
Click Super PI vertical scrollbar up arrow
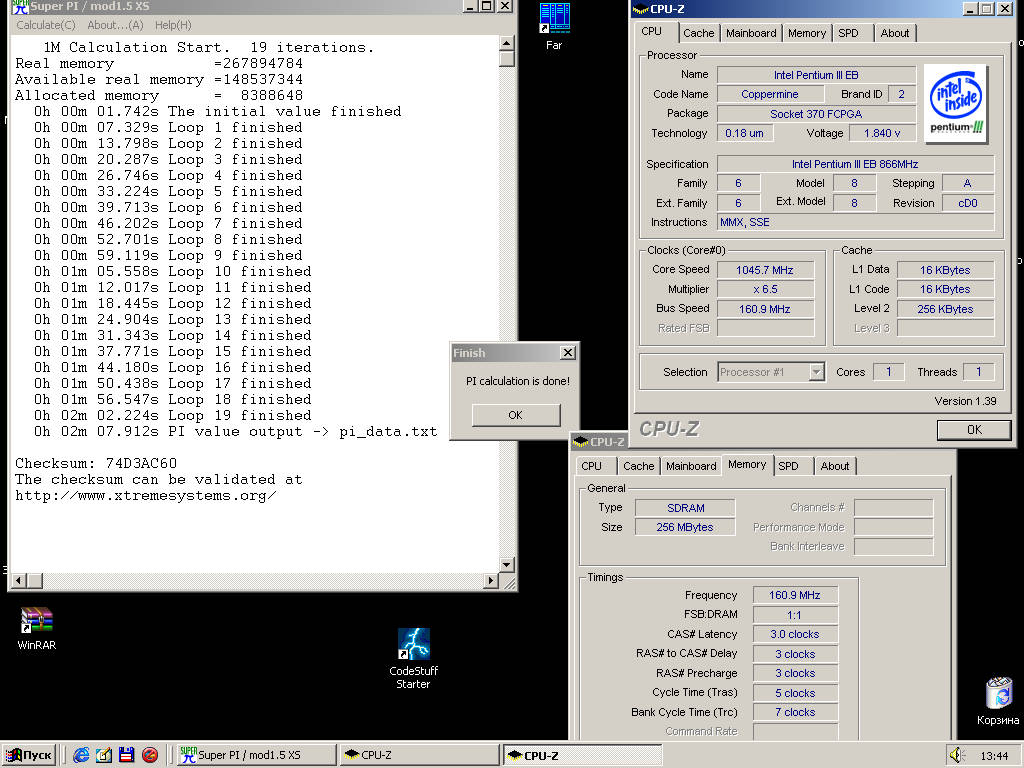point(507,43)
